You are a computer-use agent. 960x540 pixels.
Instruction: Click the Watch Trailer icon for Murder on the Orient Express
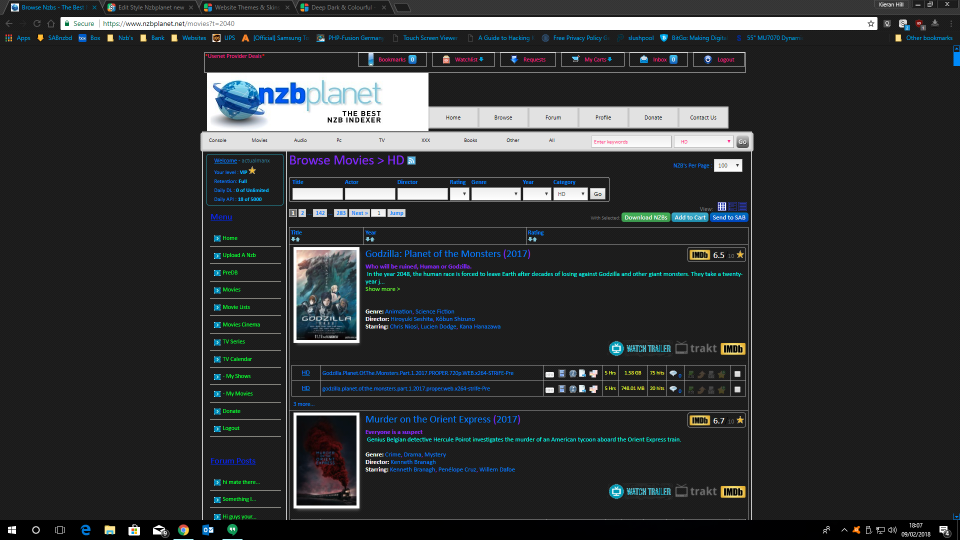pos(640,491)
